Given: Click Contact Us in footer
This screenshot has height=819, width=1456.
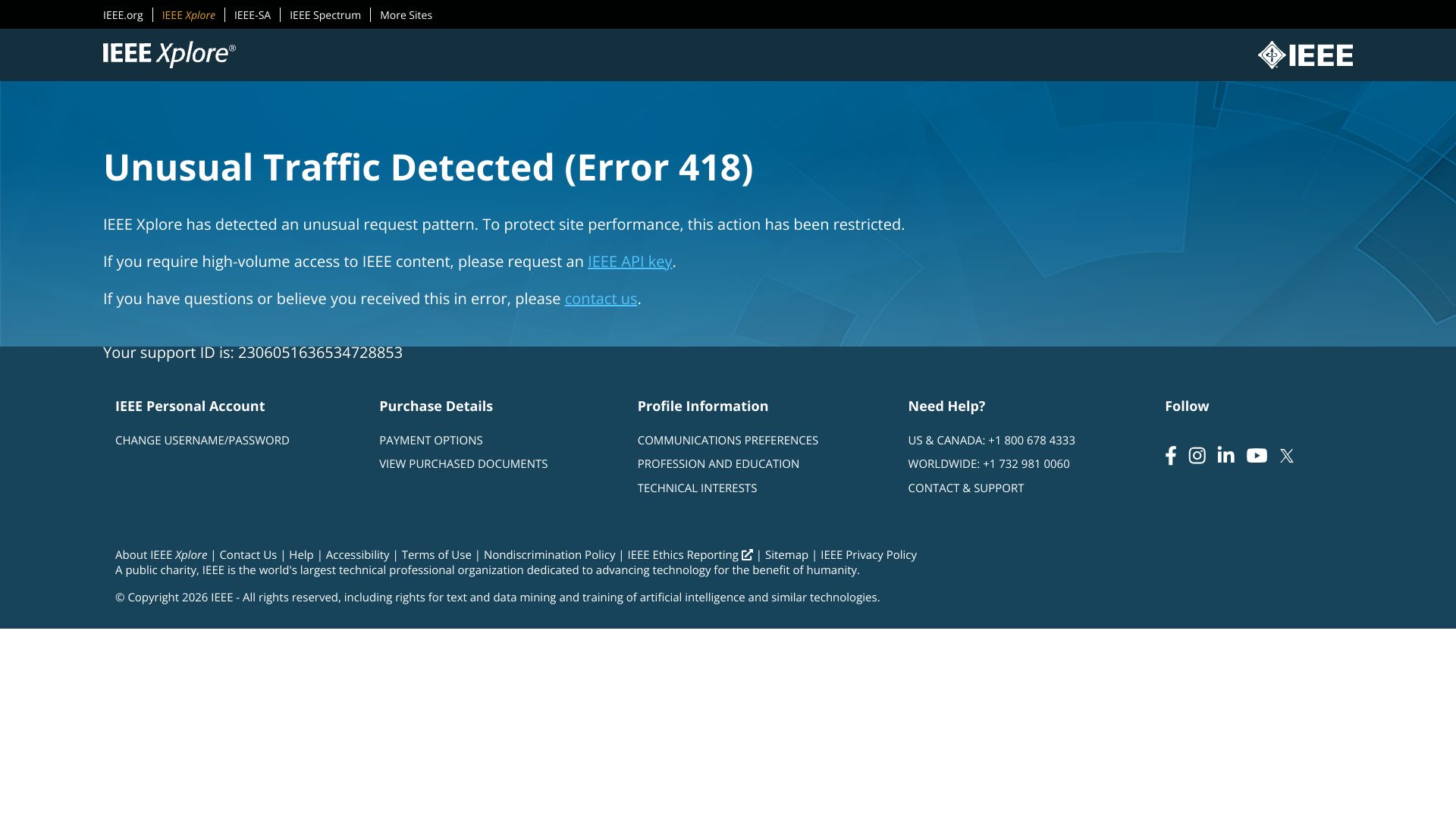Looking at the screenshot, I should tap(248, 555).
